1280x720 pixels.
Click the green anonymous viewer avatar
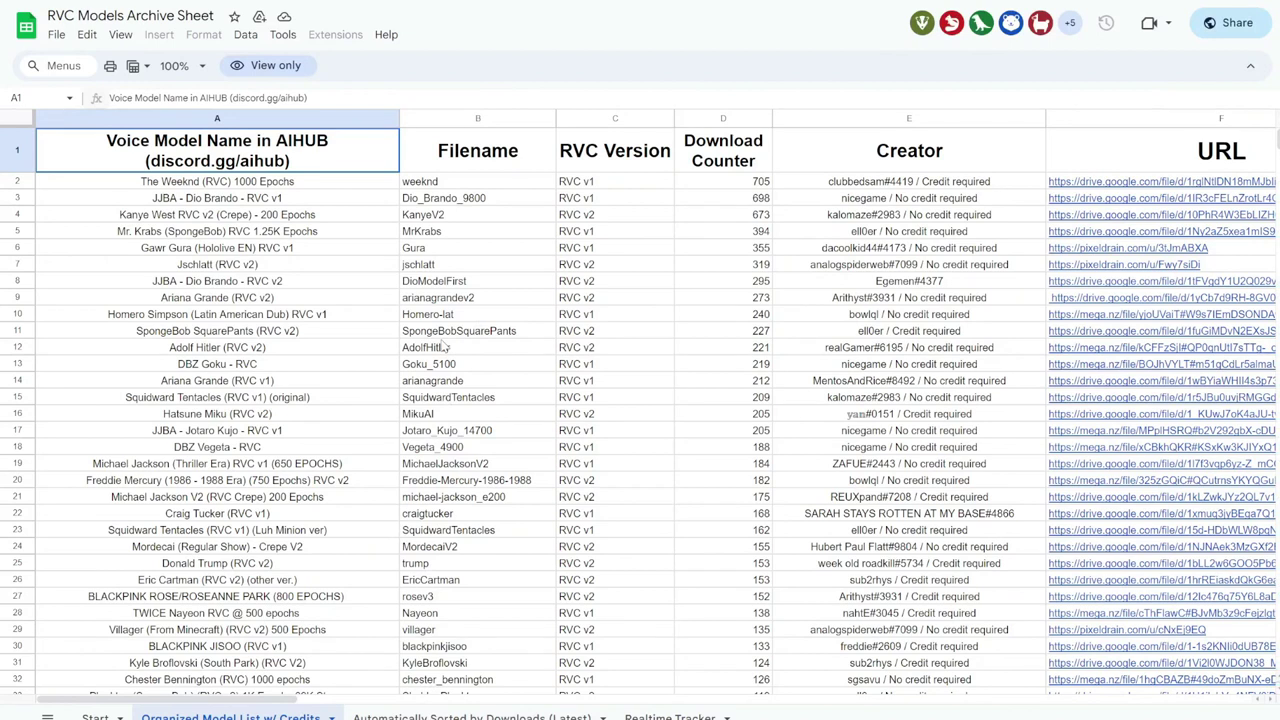922,23
